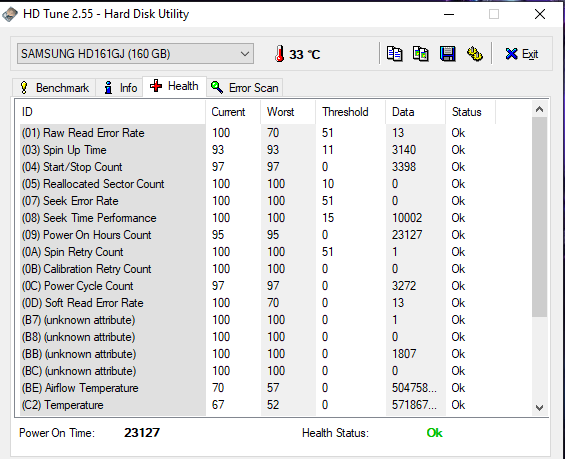This screenshot has height=459, width=565.
Task: Click the floppy disk save icon
Action: click(448, 54)
